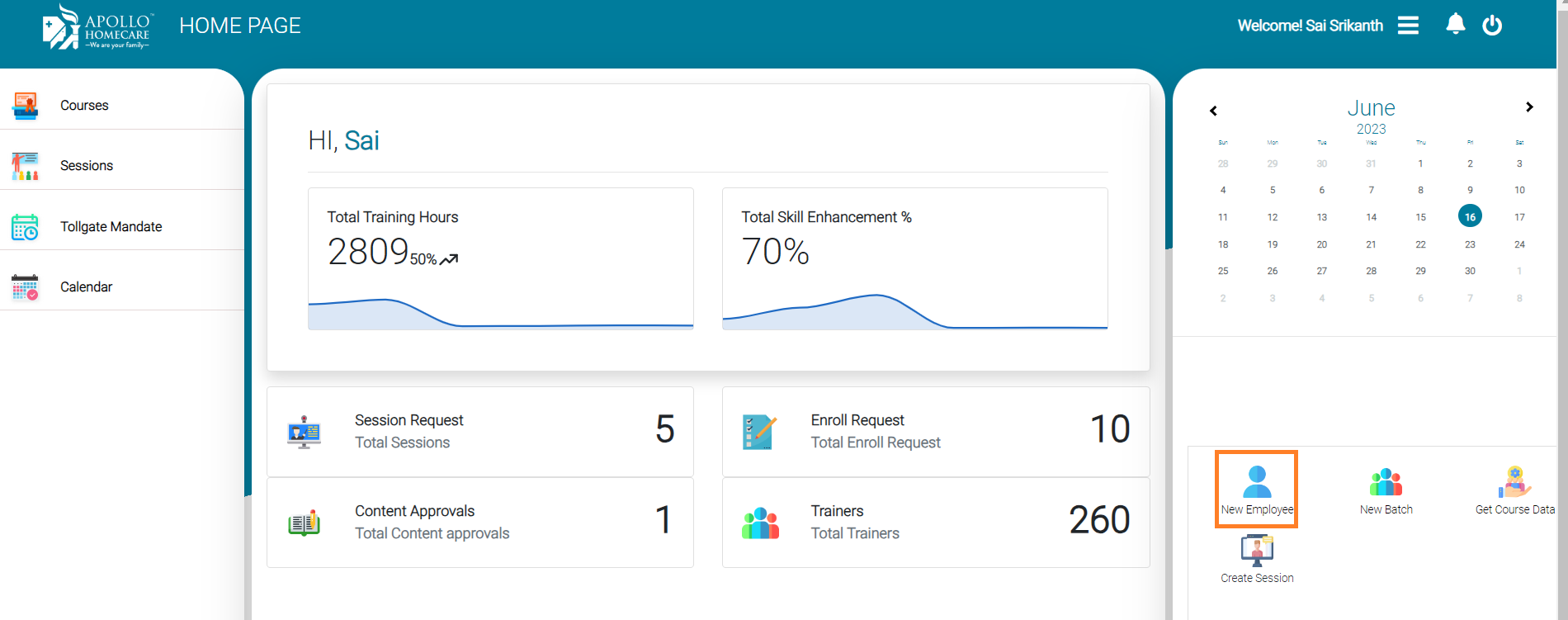The image size is (1568, 620).
Task: Select Tollgate Mandate in sidebar
Action: point(111,227)
